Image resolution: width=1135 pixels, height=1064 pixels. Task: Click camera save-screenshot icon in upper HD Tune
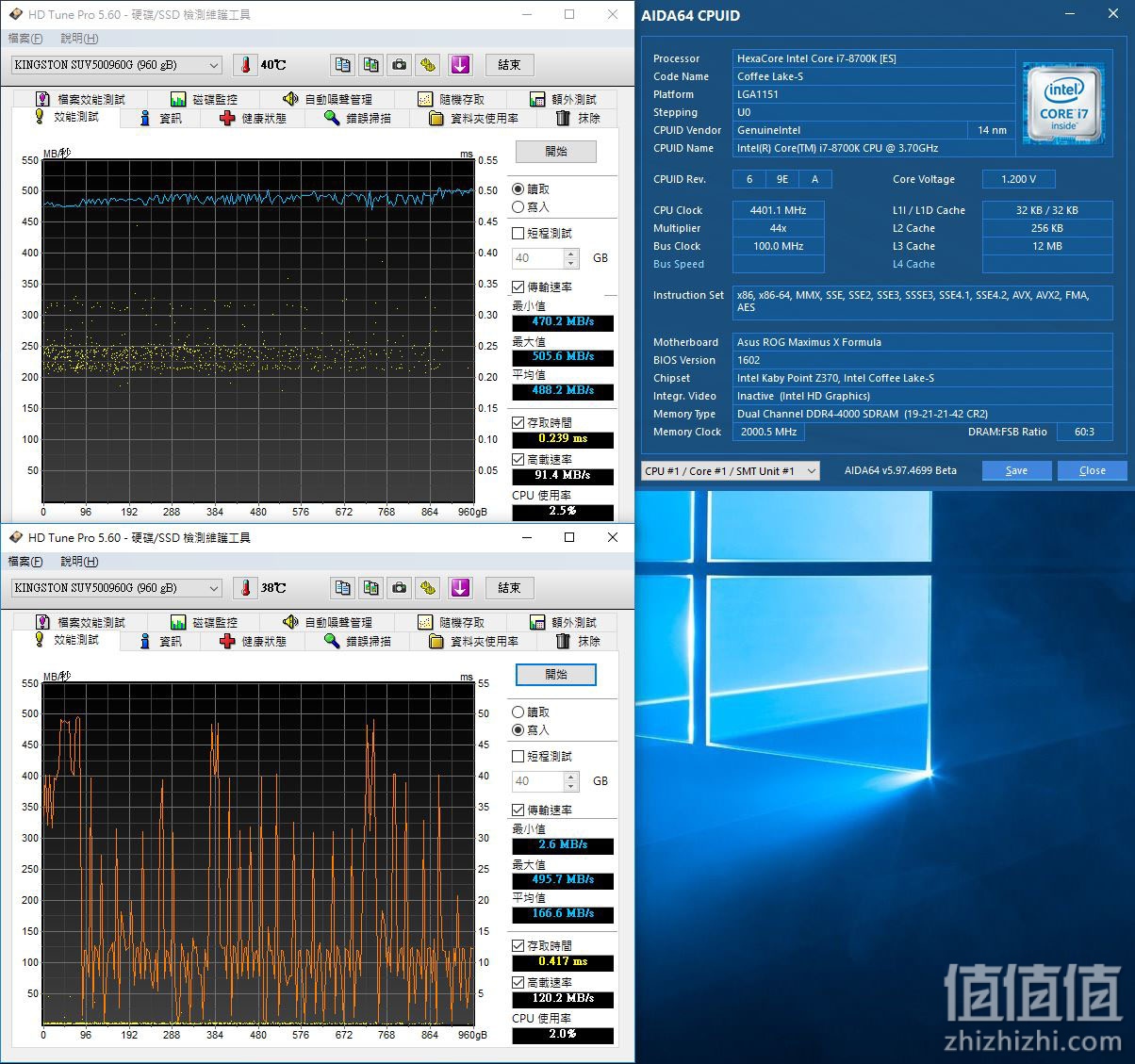tap(400, 65)
